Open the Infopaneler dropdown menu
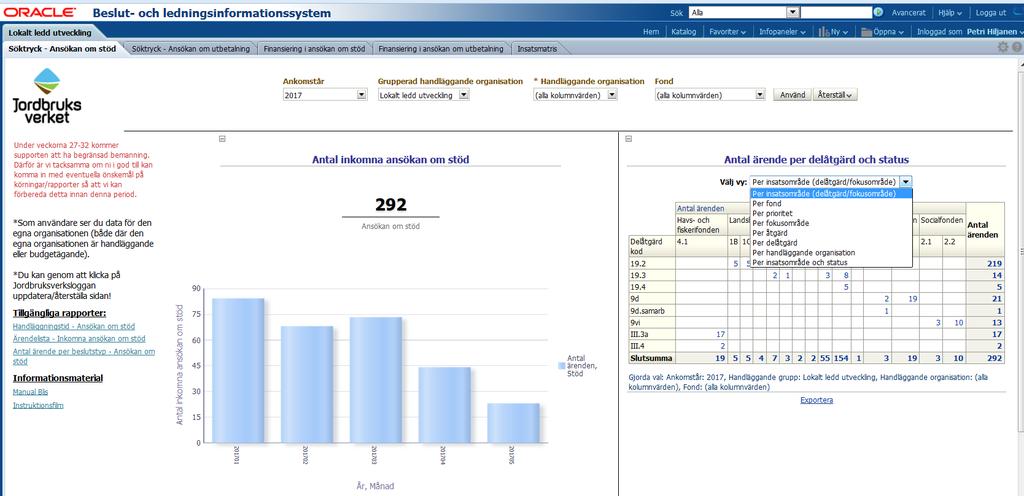The height and width of the screenshot is (496, 1024). (782, 31)
